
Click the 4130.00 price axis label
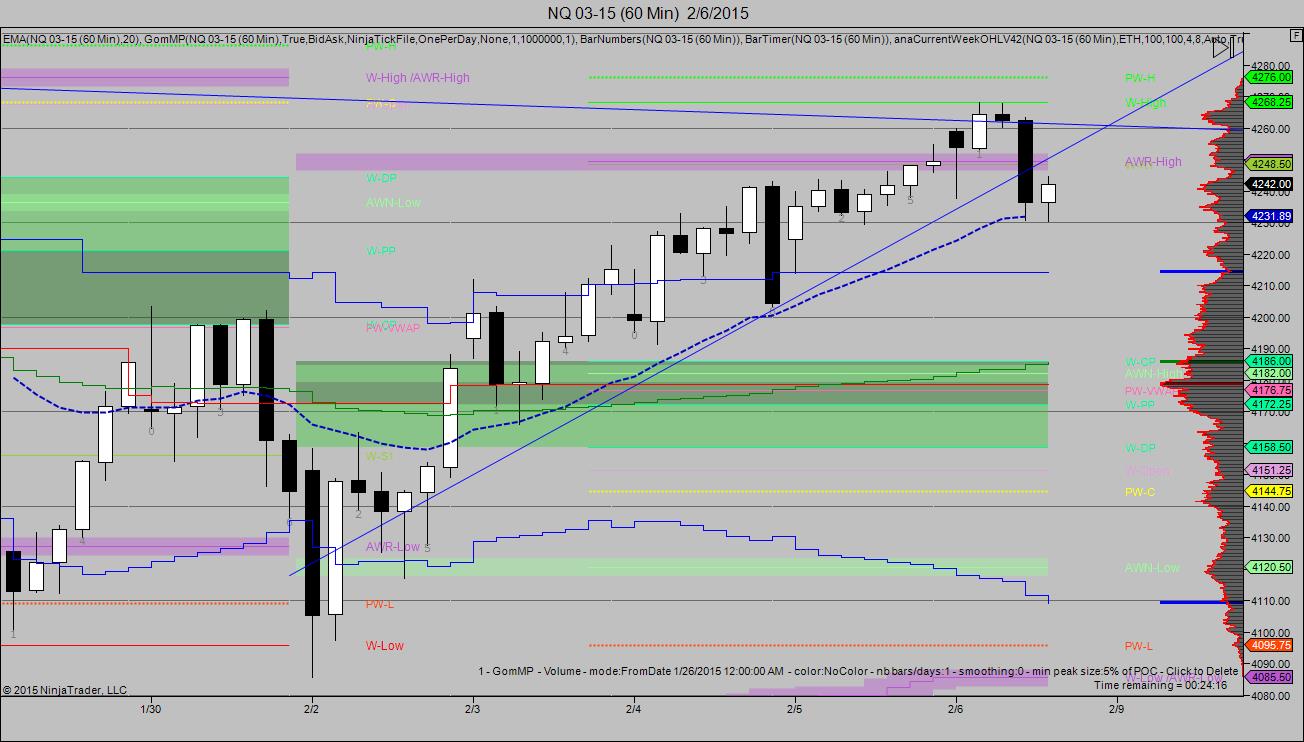pyautogui.click(x=1270, y=538)
